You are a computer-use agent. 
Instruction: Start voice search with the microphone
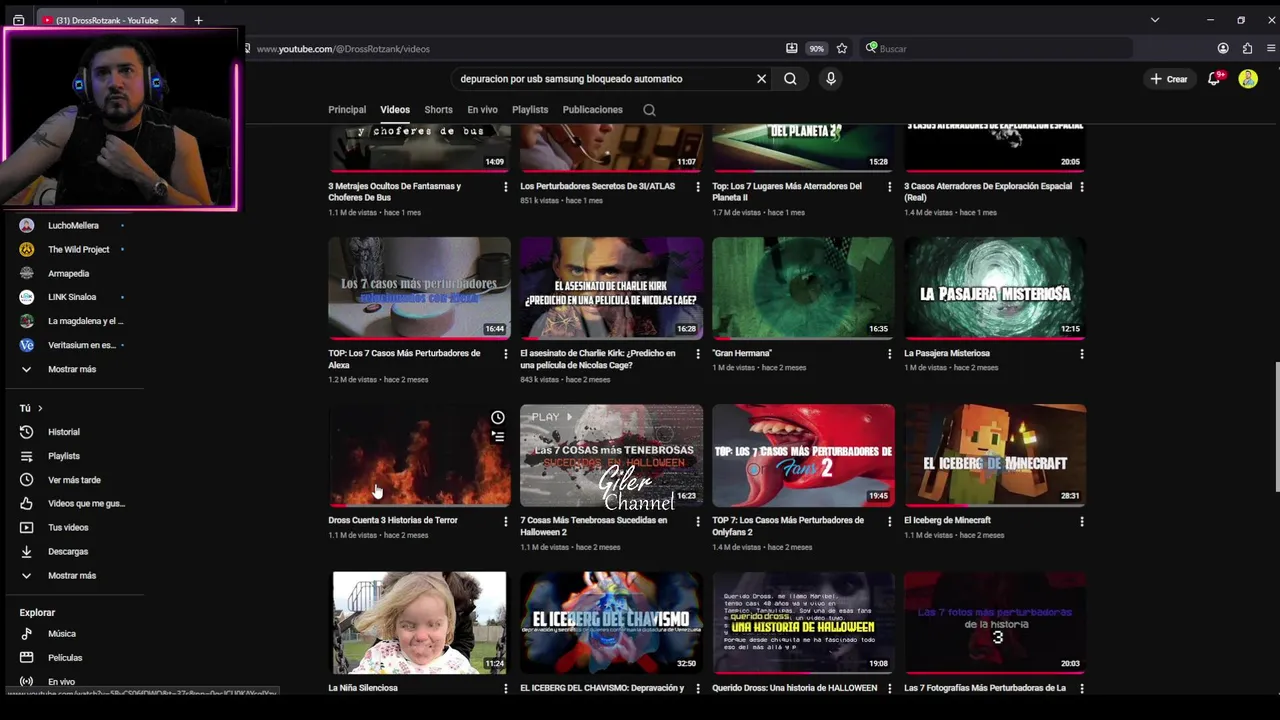click(x=830, y=79)
